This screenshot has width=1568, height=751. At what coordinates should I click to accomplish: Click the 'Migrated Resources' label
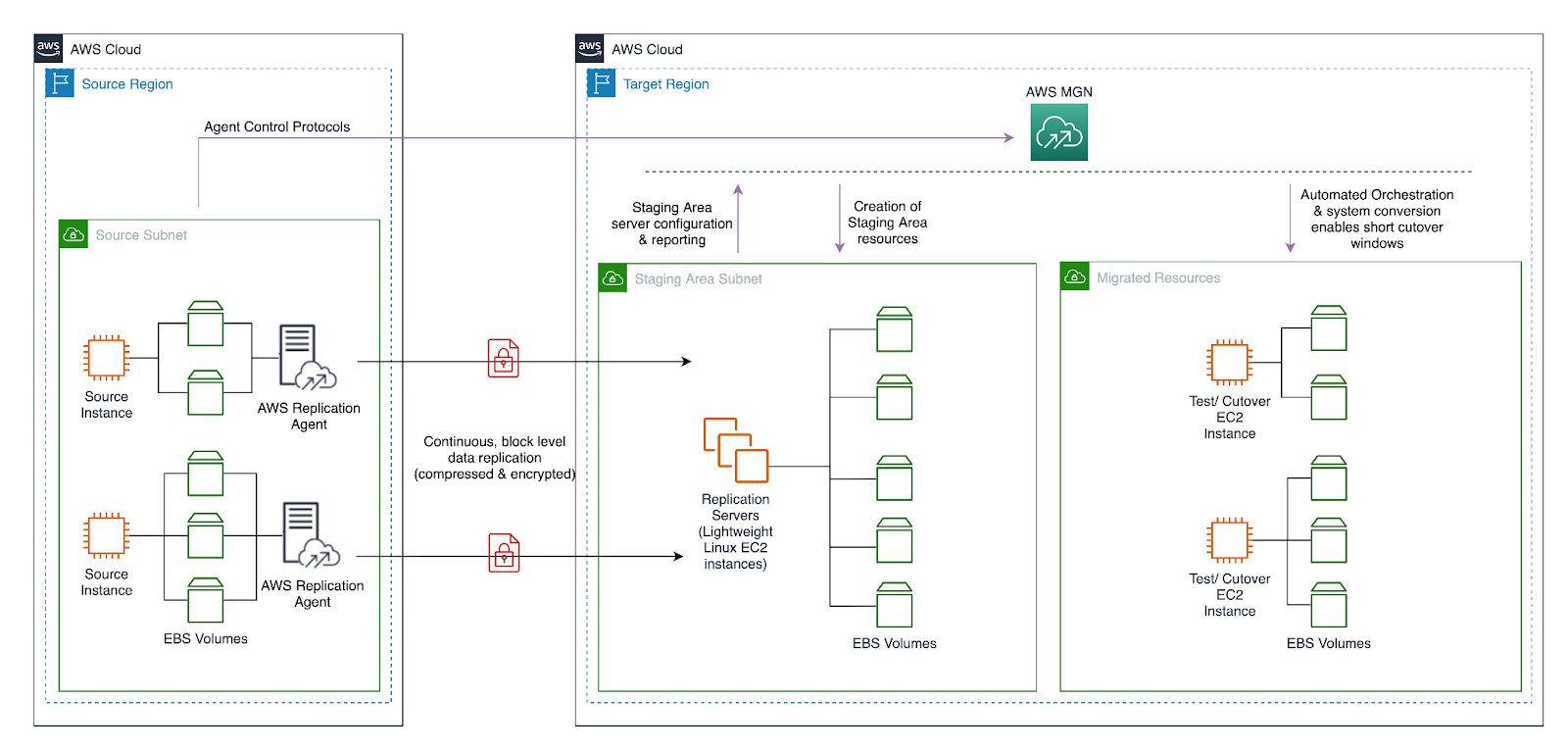tap(1158, 278)
